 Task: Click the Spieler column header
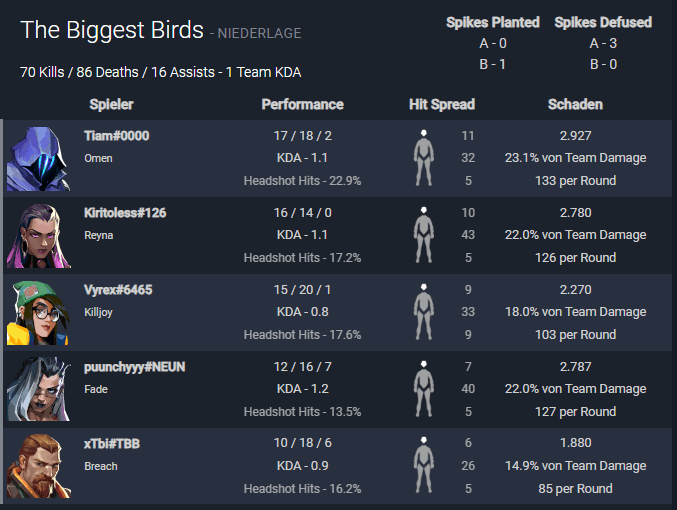point(111,104)
